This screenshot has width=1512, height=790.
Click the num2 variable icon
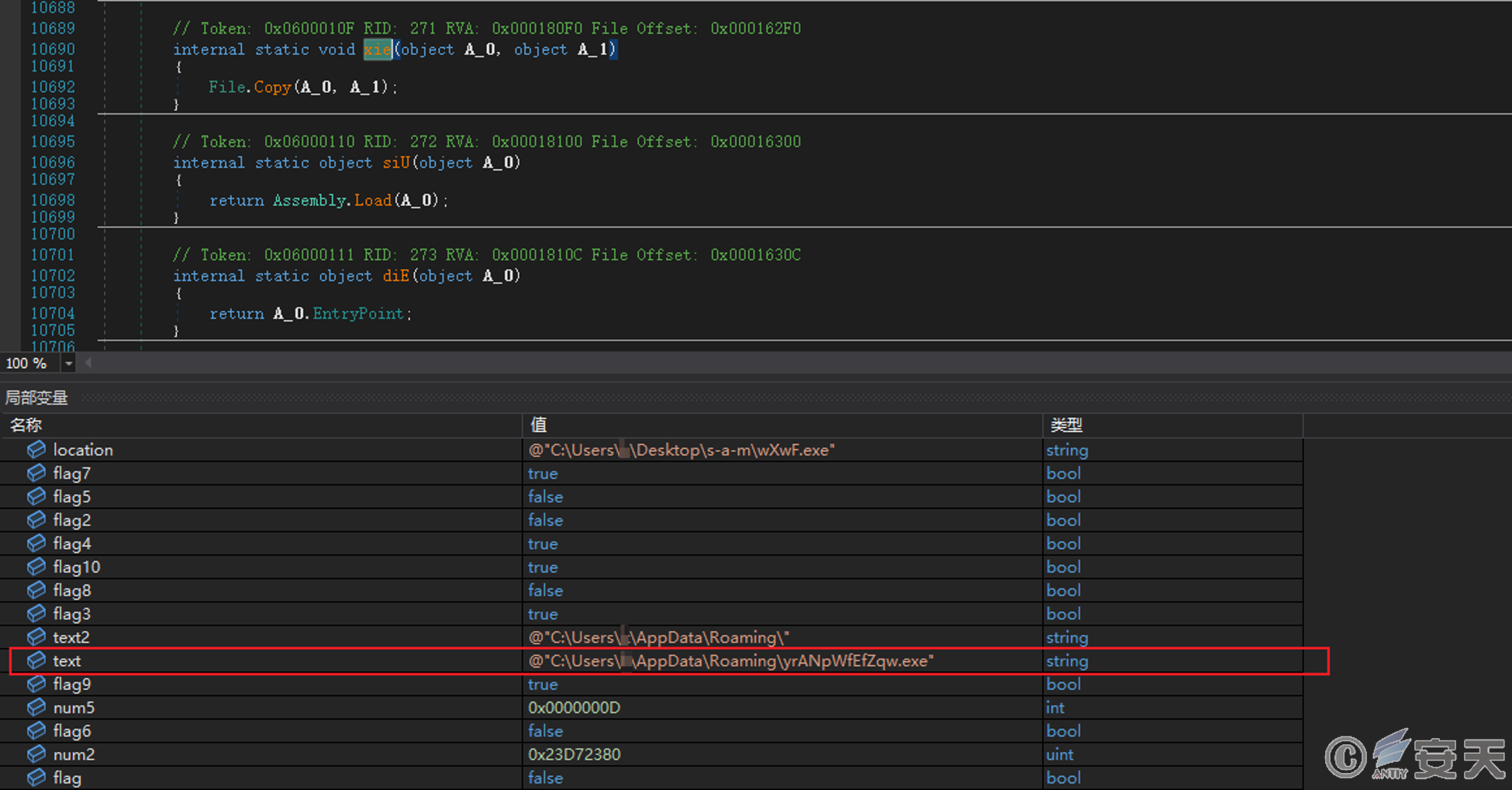tap(36, 754)
